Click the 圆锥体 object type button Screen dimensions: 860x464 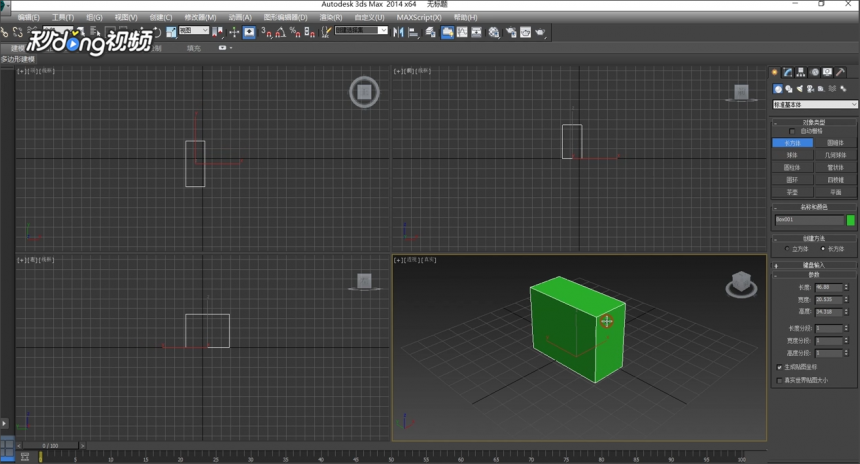tap(835, 143)
